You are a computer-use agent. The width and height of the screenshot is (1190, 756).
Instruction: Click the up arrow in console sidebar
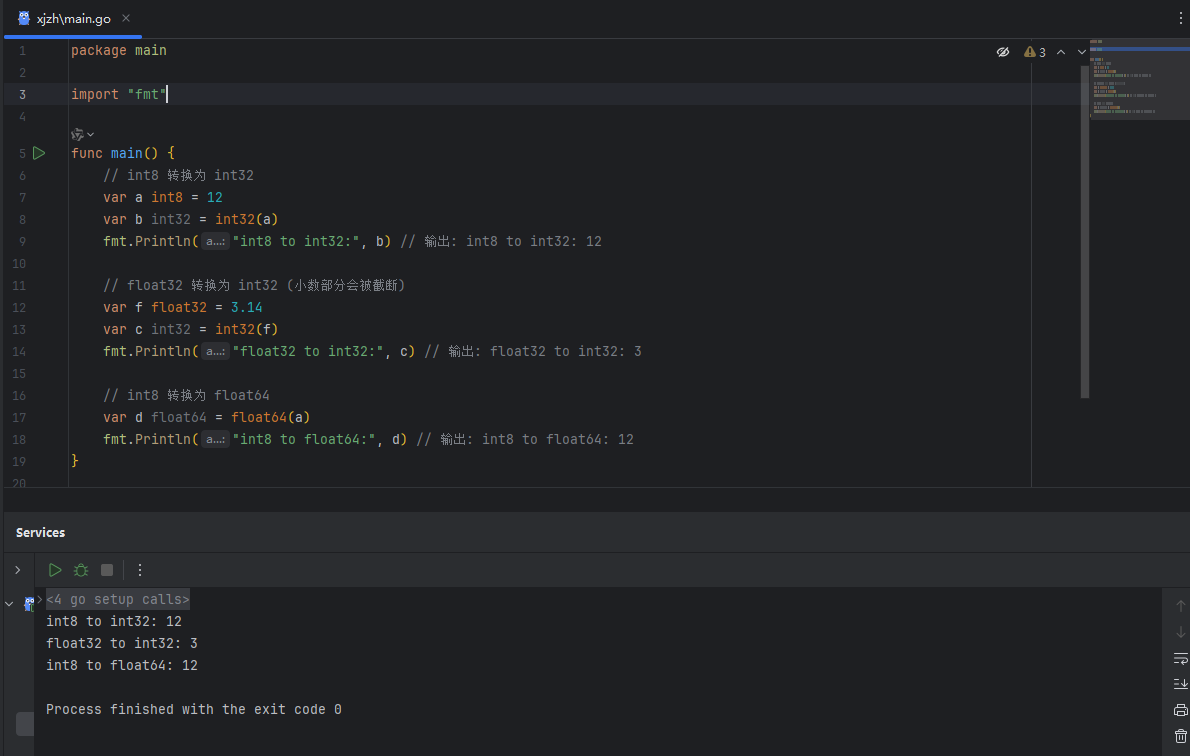point(1180,606)
